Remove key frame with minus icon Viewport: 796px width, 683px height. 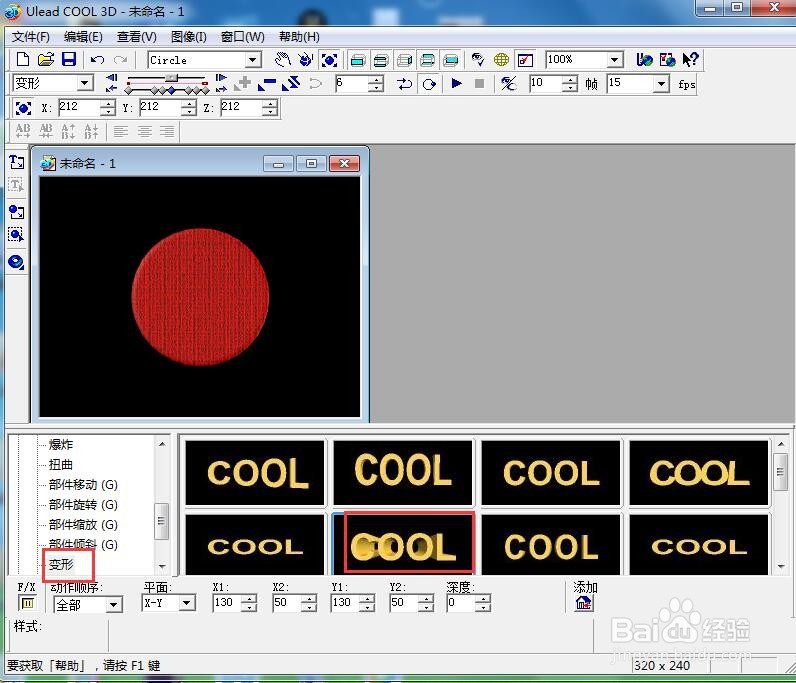267,83
